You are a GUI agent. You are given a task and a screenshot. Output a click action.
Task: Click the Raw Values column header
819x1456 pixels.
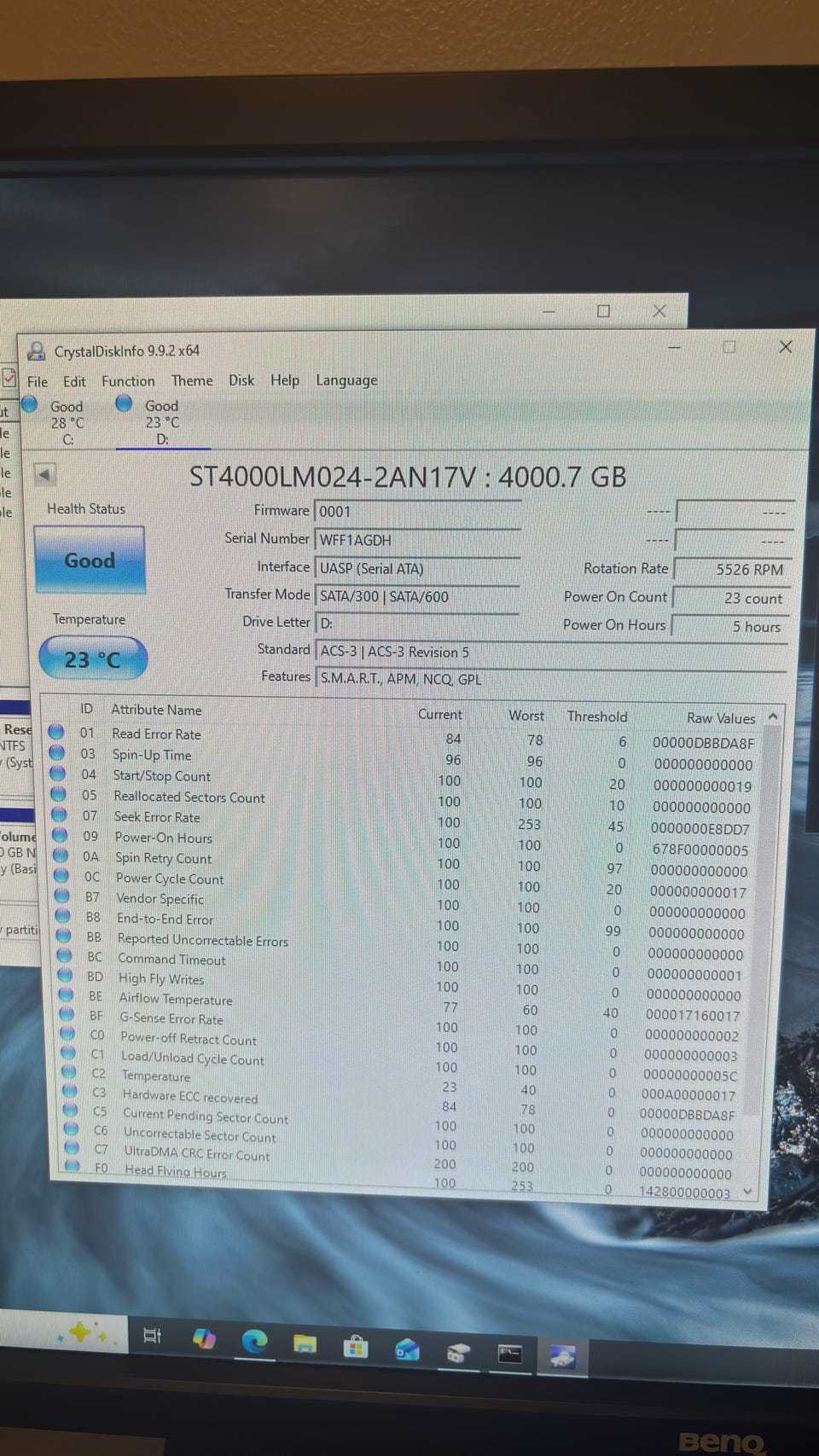[721, 718]
